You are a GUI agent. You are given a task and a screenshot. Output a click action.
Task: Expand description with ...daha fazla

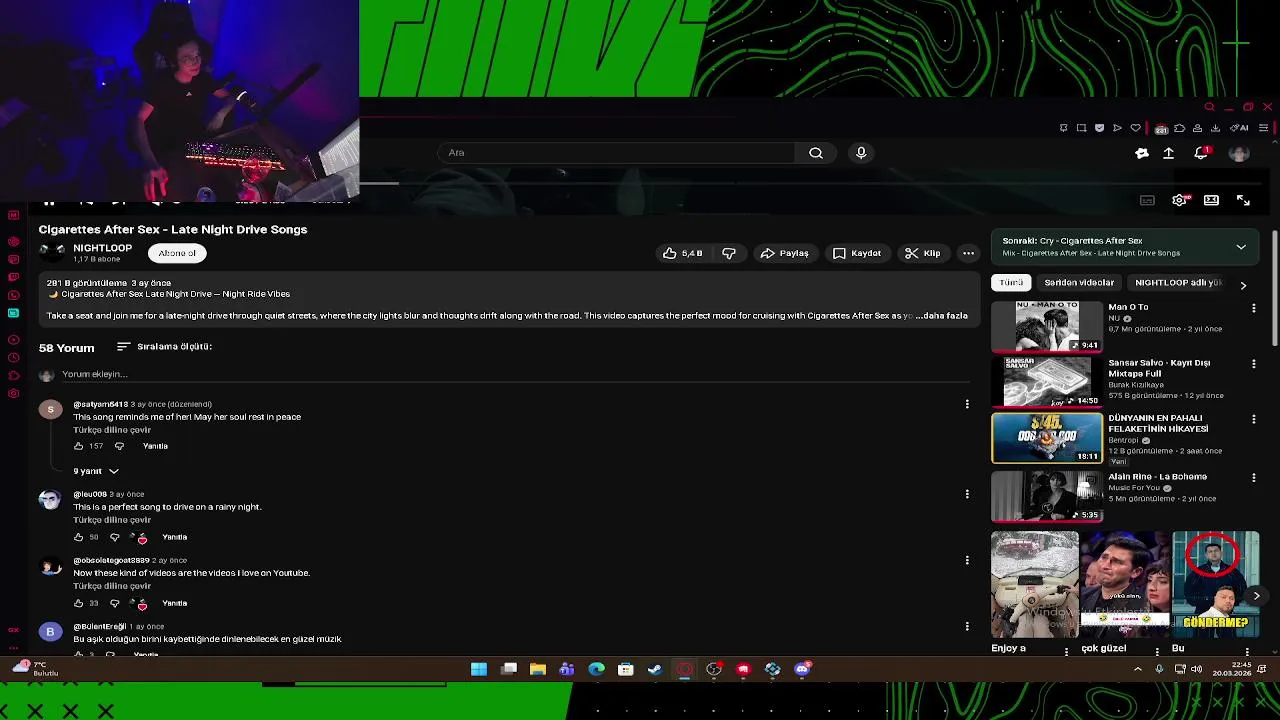click(x=941, y=316)
